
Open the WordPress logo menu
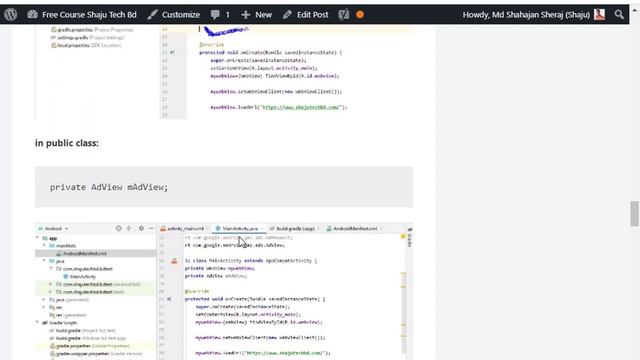click(11, 15)
